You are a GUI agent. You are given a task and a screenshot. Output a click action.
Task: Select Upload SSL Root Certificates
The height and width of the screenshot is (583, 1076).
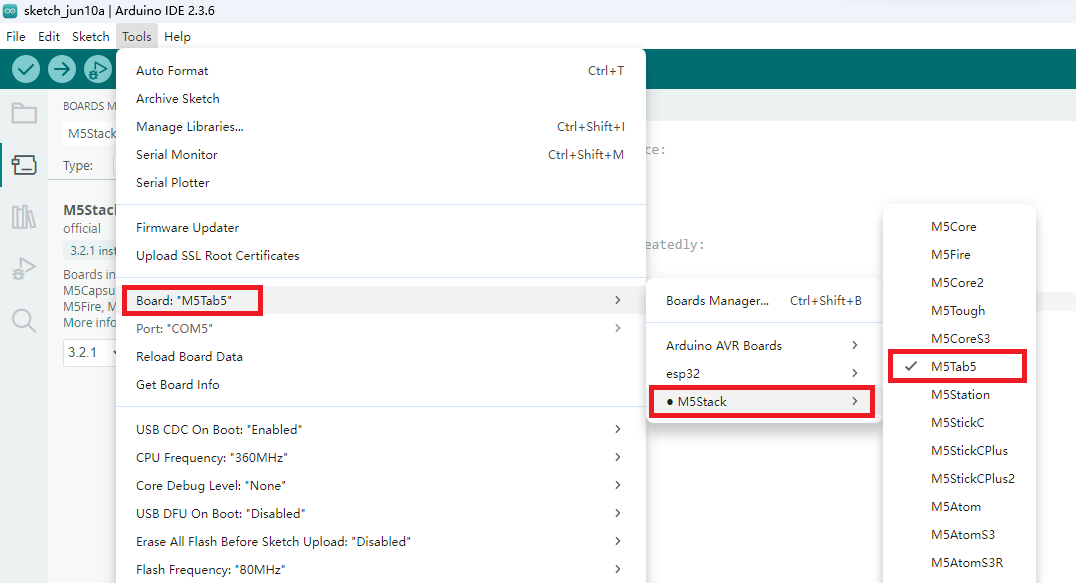point(381,256)
